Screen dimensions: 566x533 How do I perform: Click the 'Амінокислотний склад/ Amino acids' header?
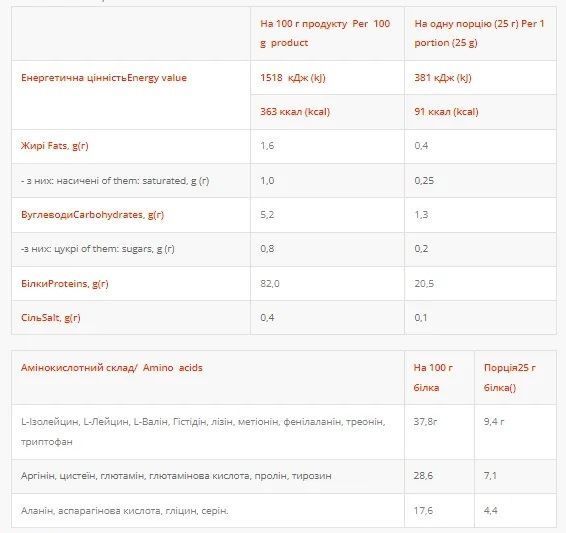[112, 368]
